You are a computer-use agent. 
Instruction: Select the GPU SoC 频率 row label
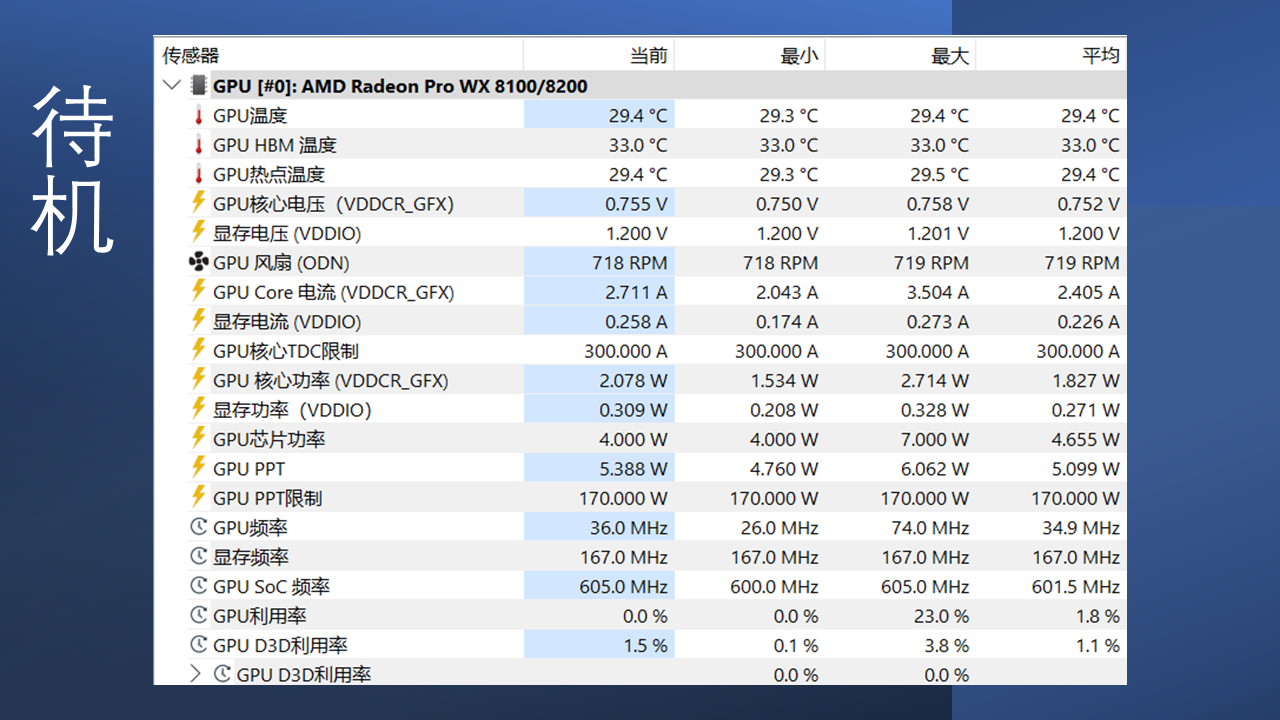point(271,586)
